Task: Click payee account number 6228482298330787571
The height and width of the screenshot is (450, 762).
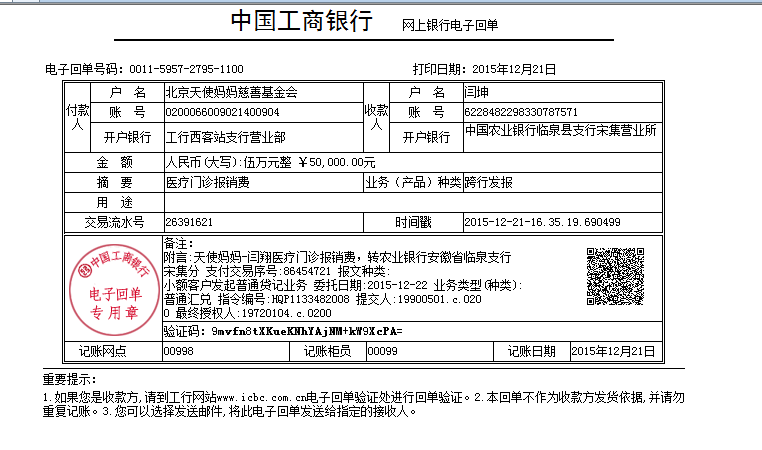Action: point(521,112)
